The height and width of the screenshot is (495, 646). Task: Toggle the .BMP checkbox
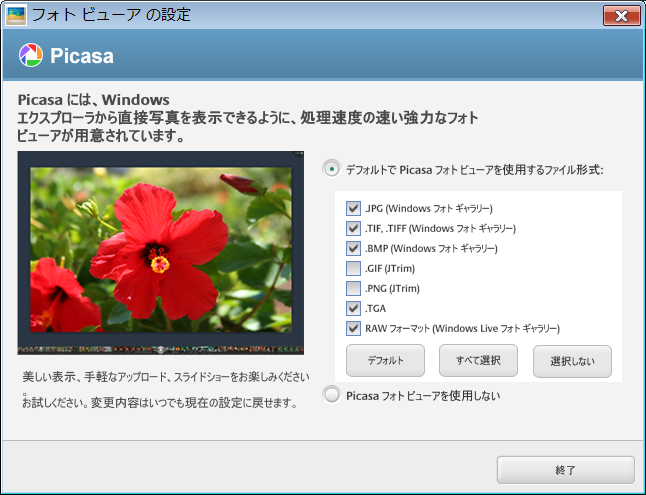pyautogui.click(x=353, y=248)
